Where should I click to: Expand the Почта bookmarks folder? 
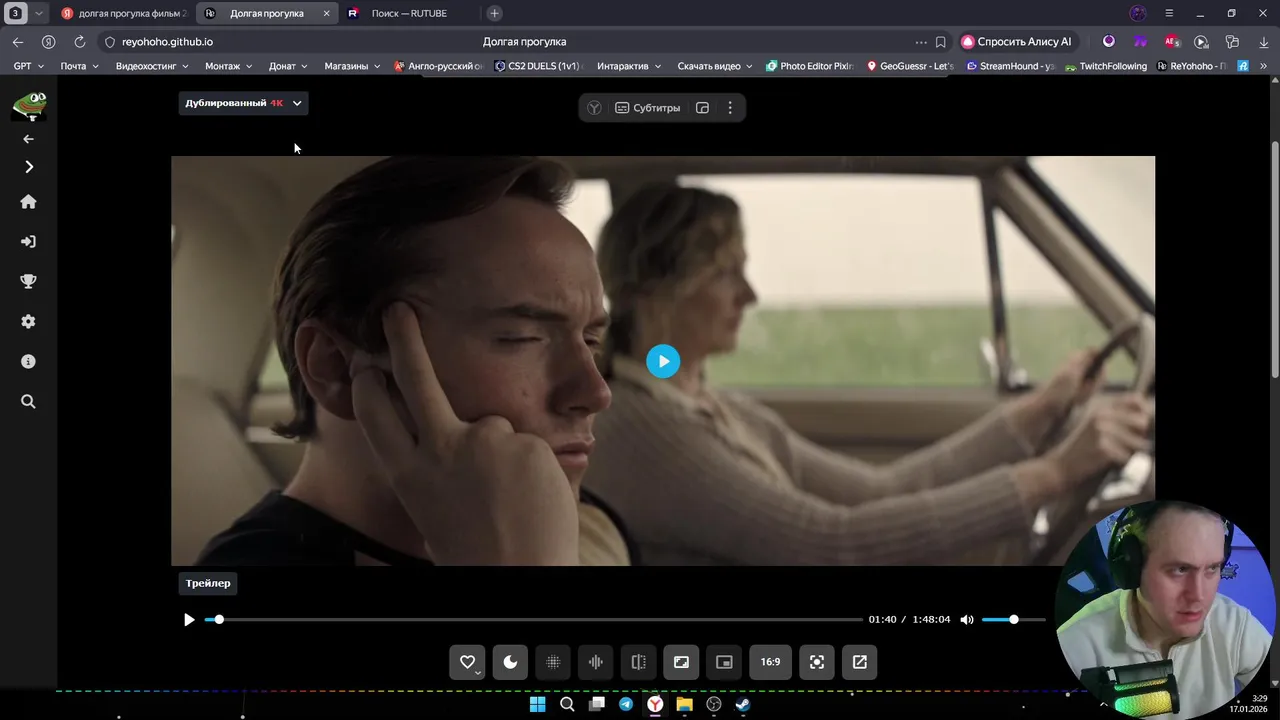(x=79, y=66)
